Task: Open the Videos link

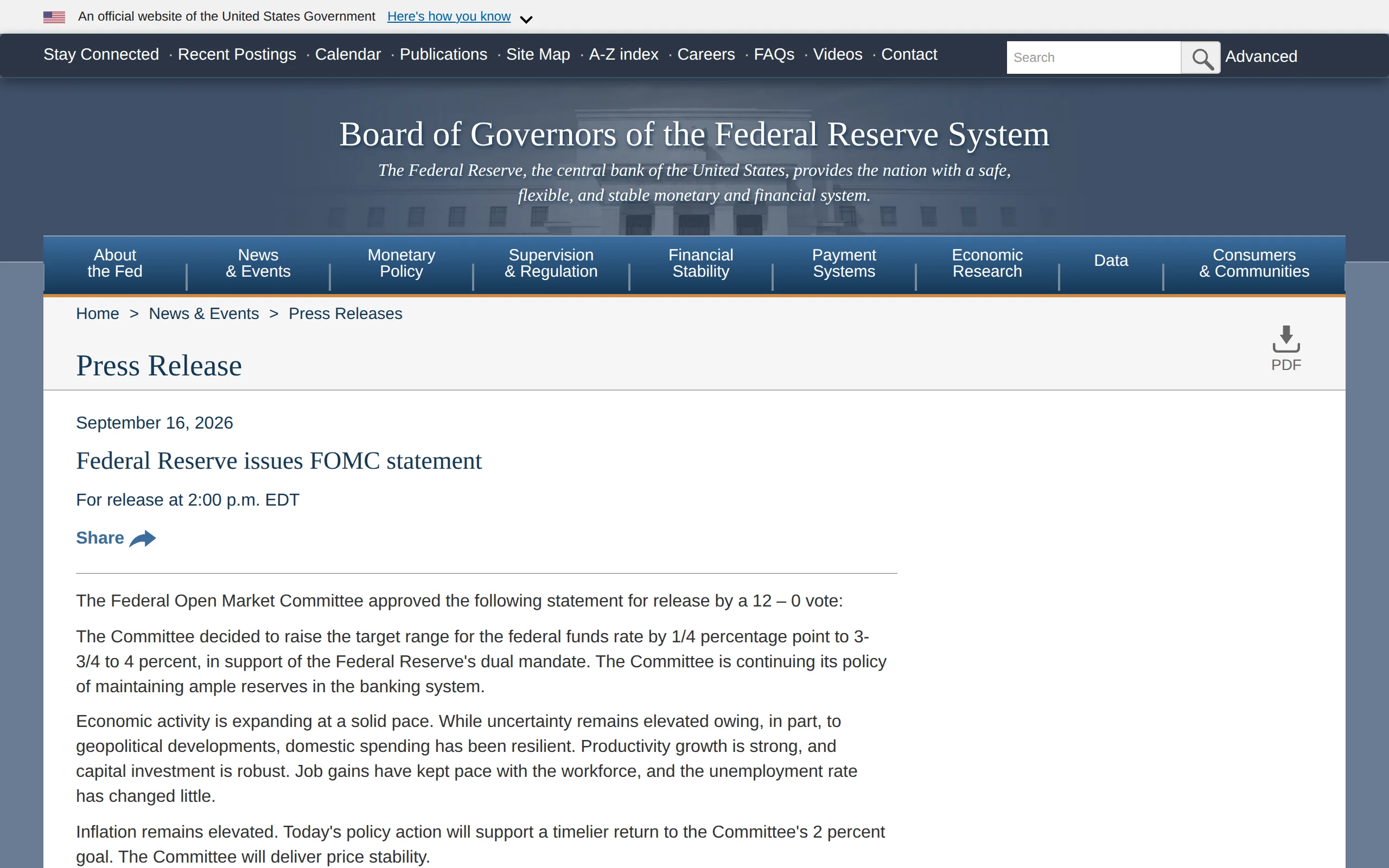Action: [x=837, y=55]
